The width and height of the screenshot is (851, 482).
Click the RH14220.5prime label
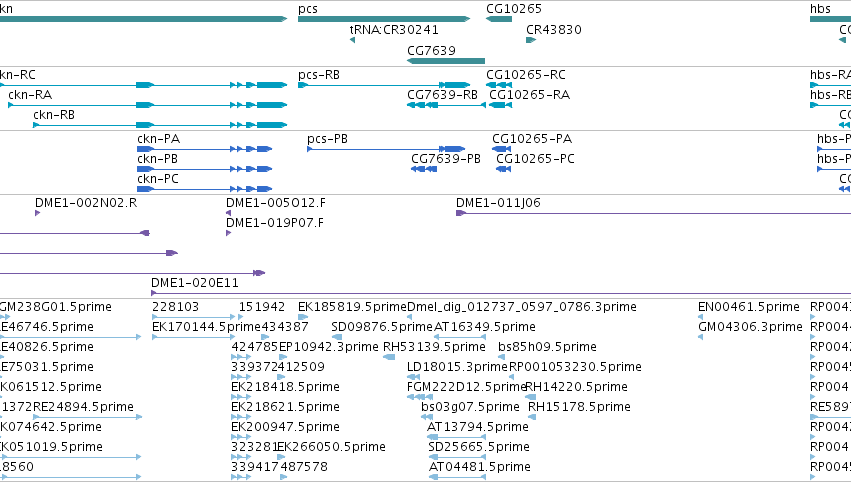coord(576,387)
